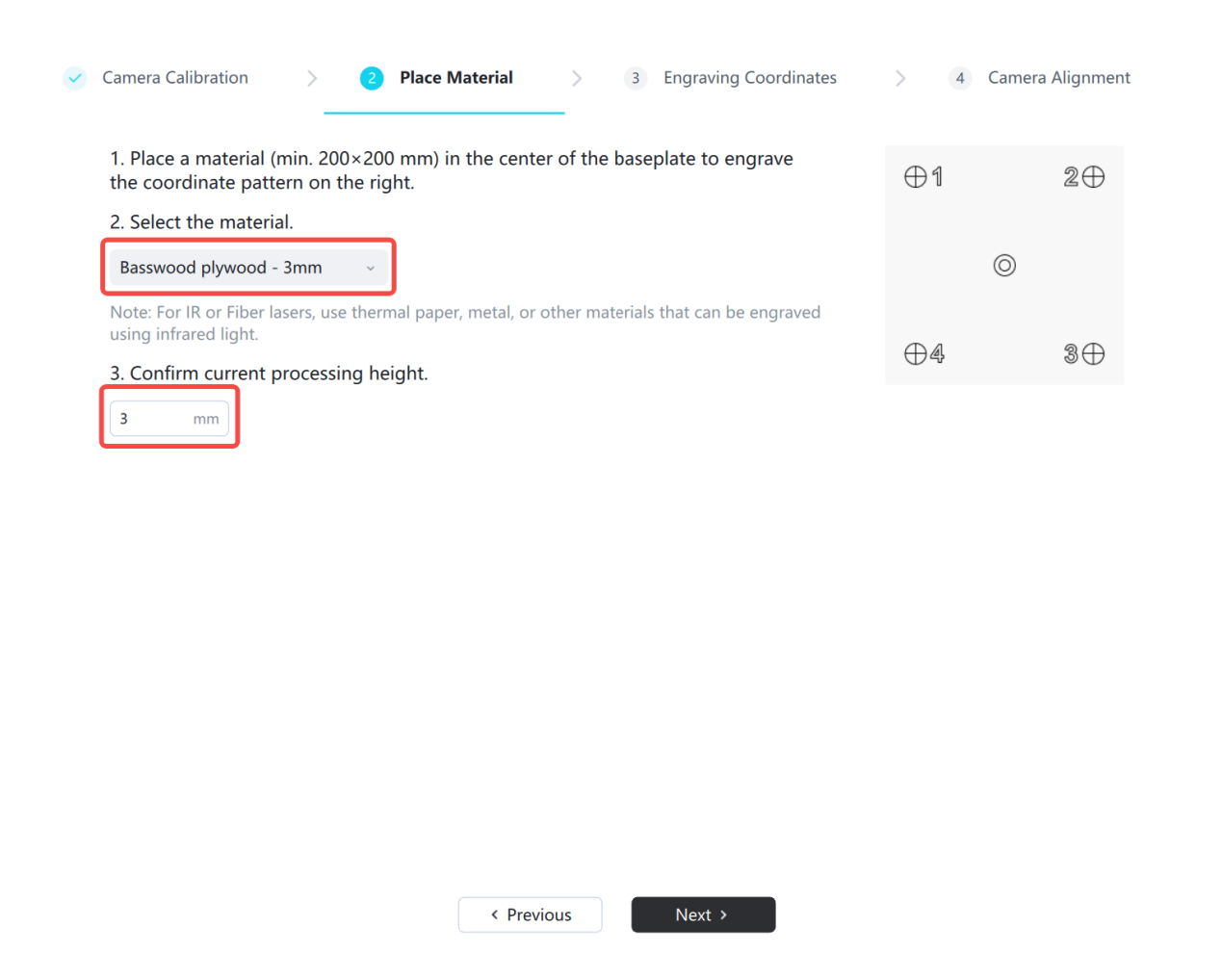Switch to the Camera Alignment step
Image resolution: width=1222 pixels, height=980 pixels.
click(x=1058, y=78)
